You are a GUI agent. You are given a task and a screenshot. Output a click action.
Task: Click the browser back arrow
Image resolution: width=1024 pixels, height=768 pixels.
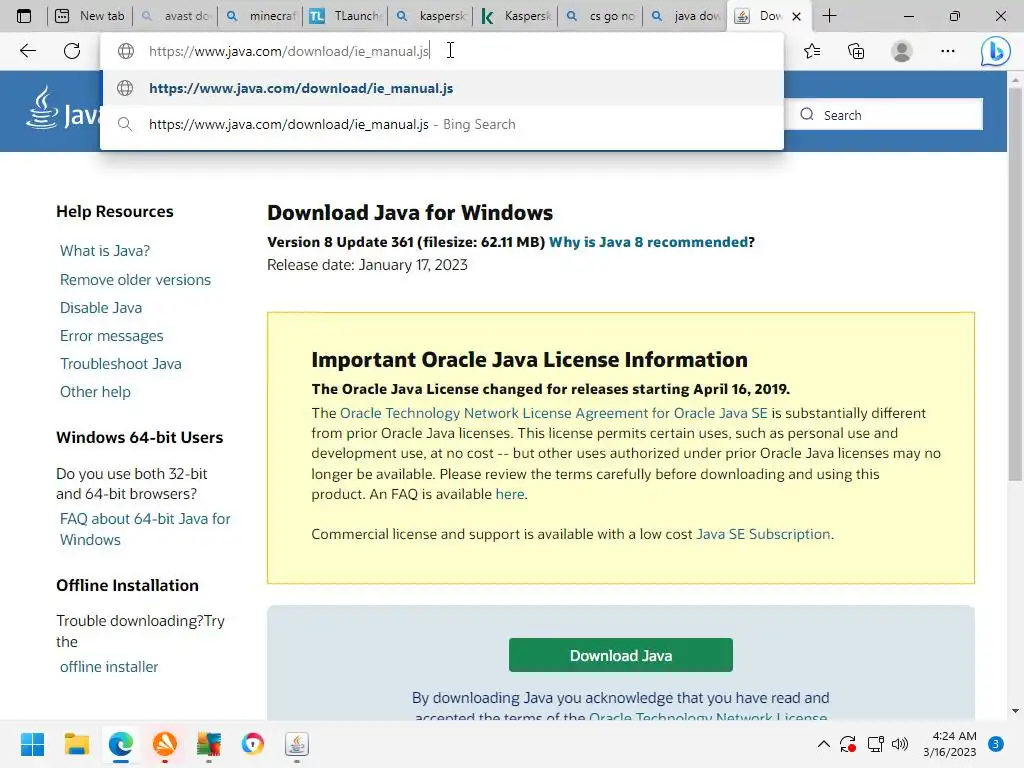coord(27,51)
